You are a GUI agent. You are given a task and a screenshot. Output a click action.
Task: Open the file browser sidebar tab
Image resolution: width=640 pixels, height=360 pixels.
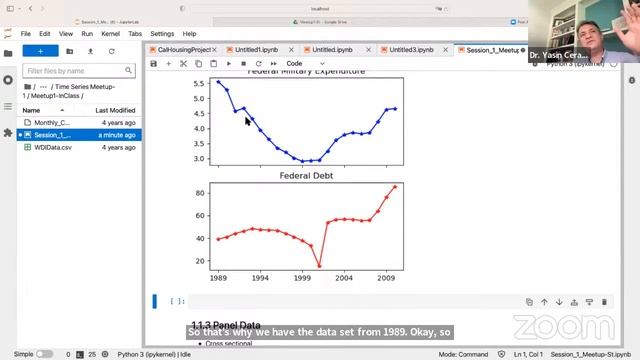click(8, 53)
